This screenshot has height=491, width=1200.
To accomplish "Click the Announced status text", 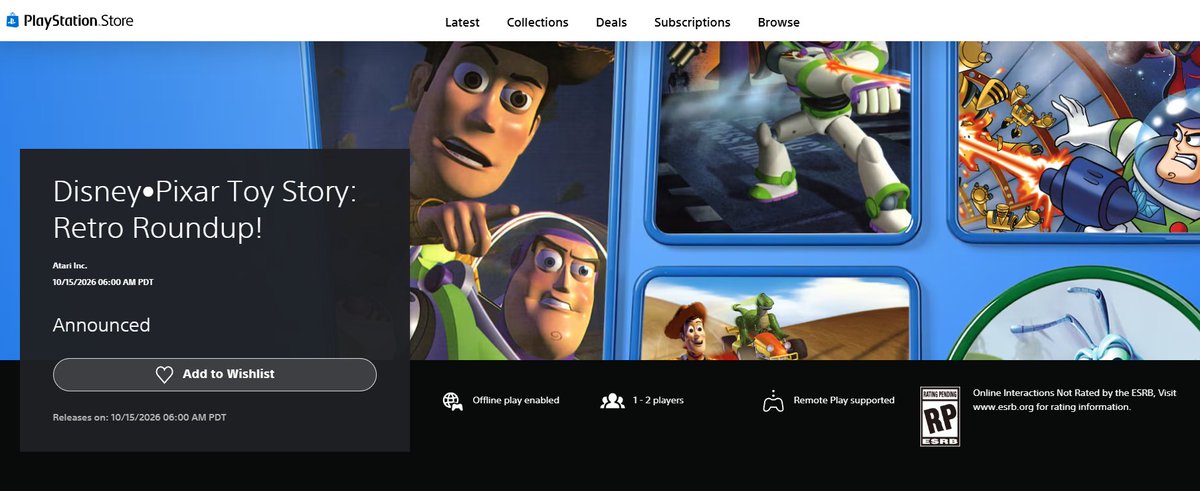I will [x=101, y=325].
